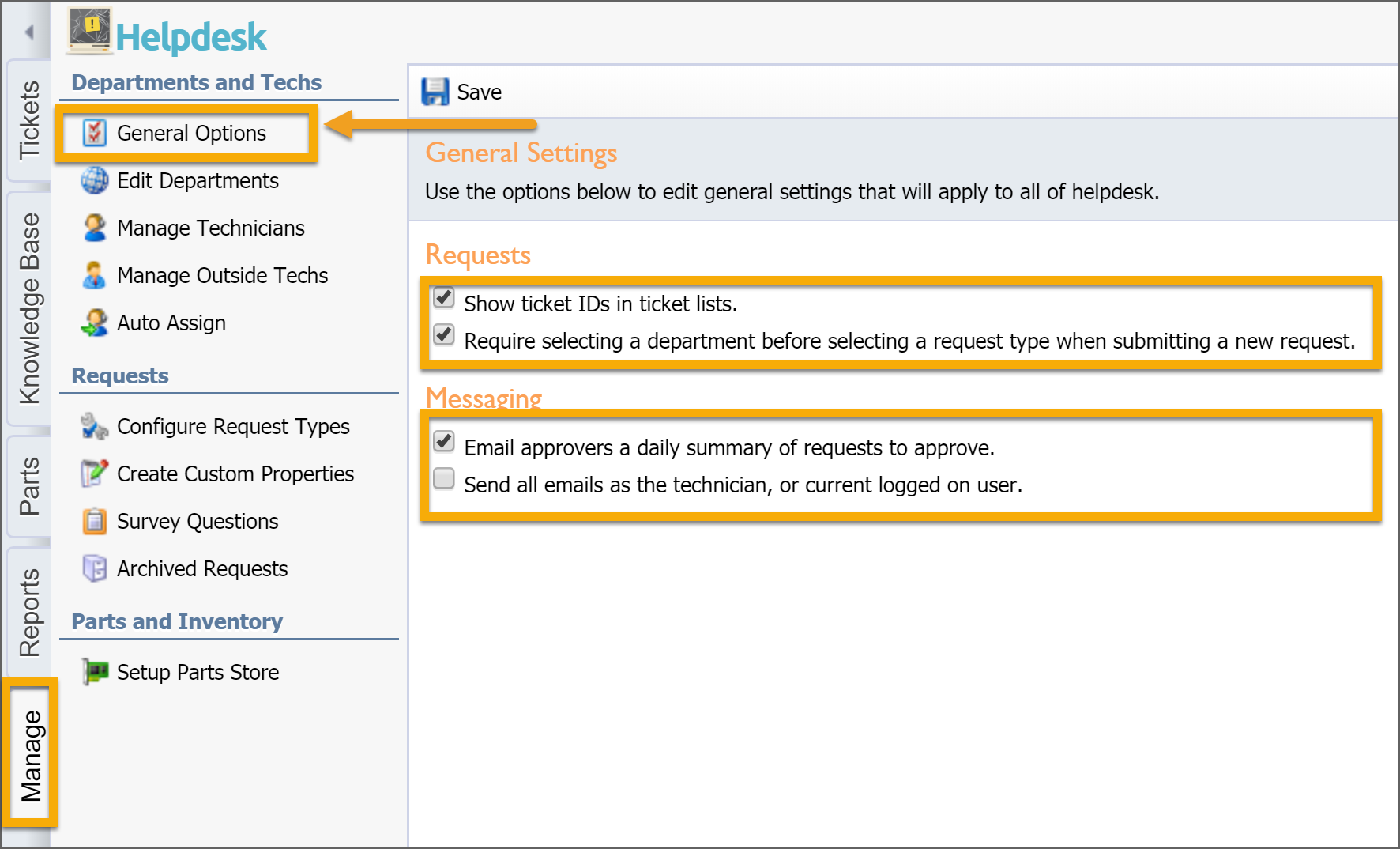View Archived Requests
The image size is (1400, 849).
click(x=202, y=569)
